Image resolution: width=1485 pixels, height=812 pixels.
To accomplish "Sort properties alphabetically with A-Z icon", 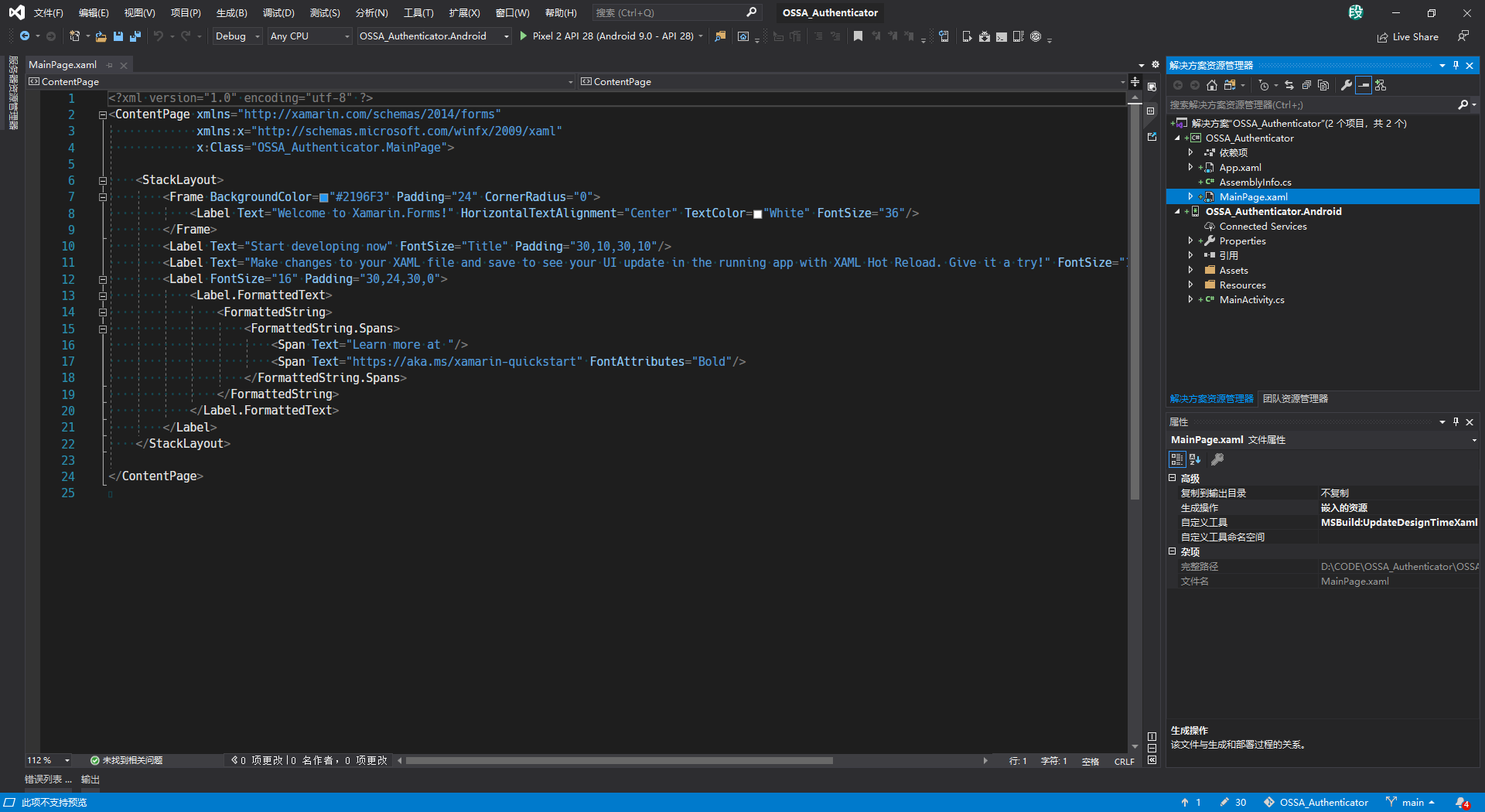I will click(x=1195, y=459).
